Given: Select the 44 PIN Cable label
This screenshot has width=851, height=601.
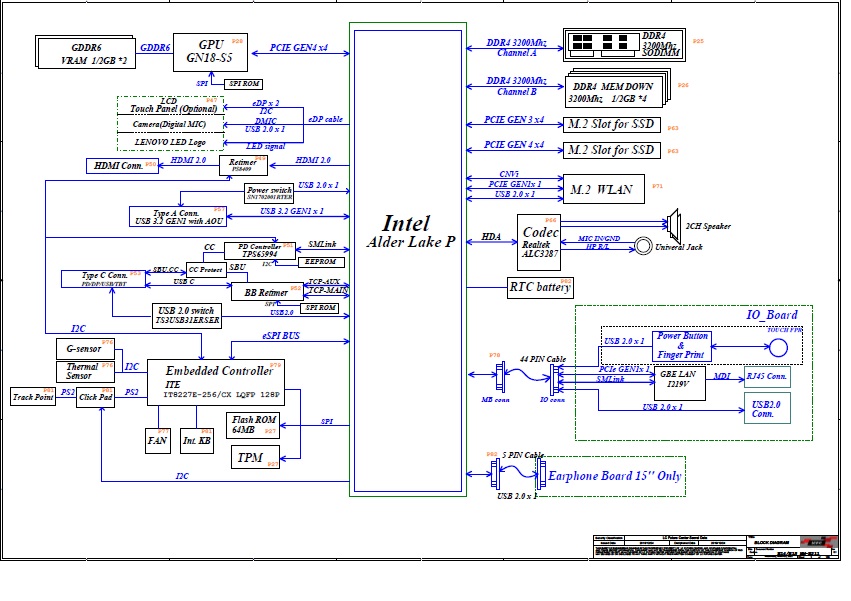Looking at the screenshot, I should click(x=543, y=359).
